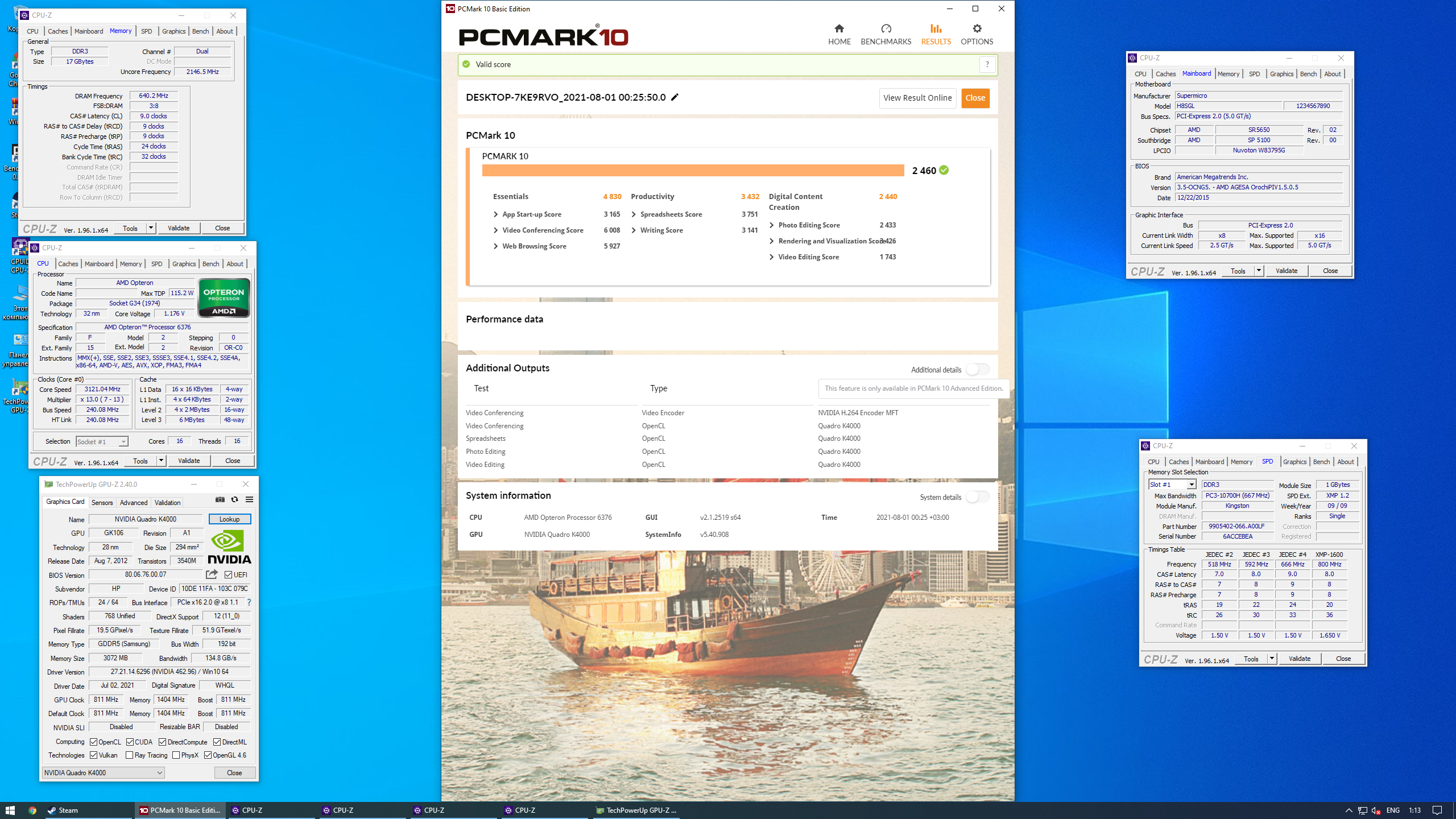
Task: Open the OPTIONS gear icon
Action: 977,28
